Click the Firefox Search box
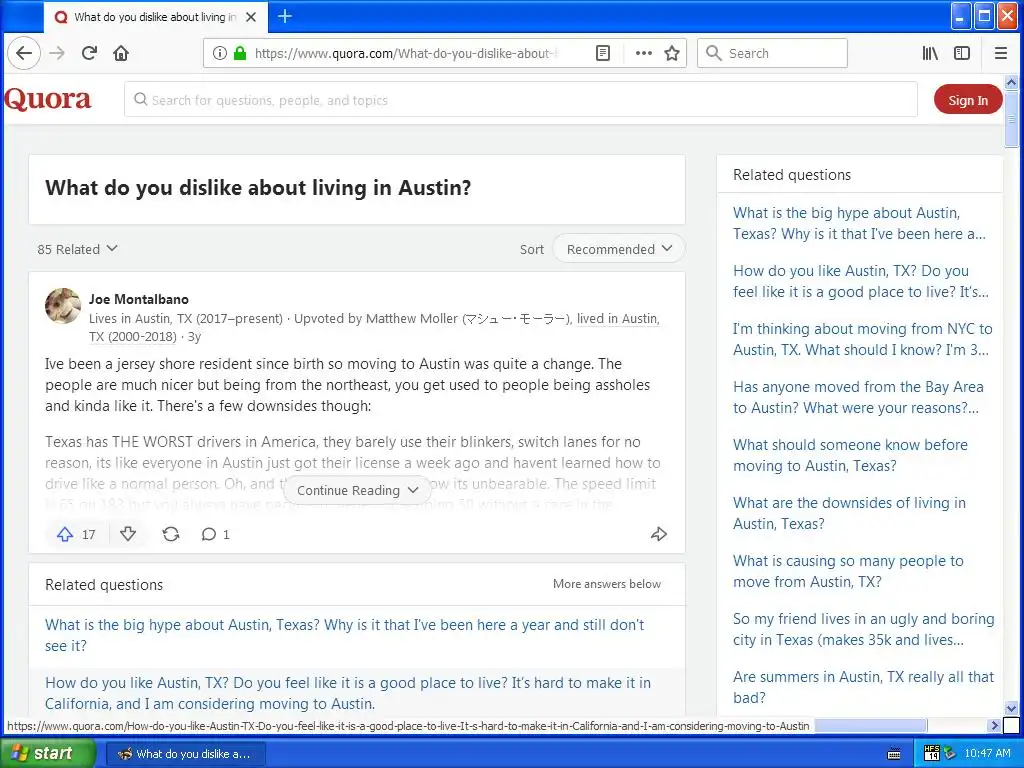The height and width of the screenshot is (768, 1024). click(772, 54)
